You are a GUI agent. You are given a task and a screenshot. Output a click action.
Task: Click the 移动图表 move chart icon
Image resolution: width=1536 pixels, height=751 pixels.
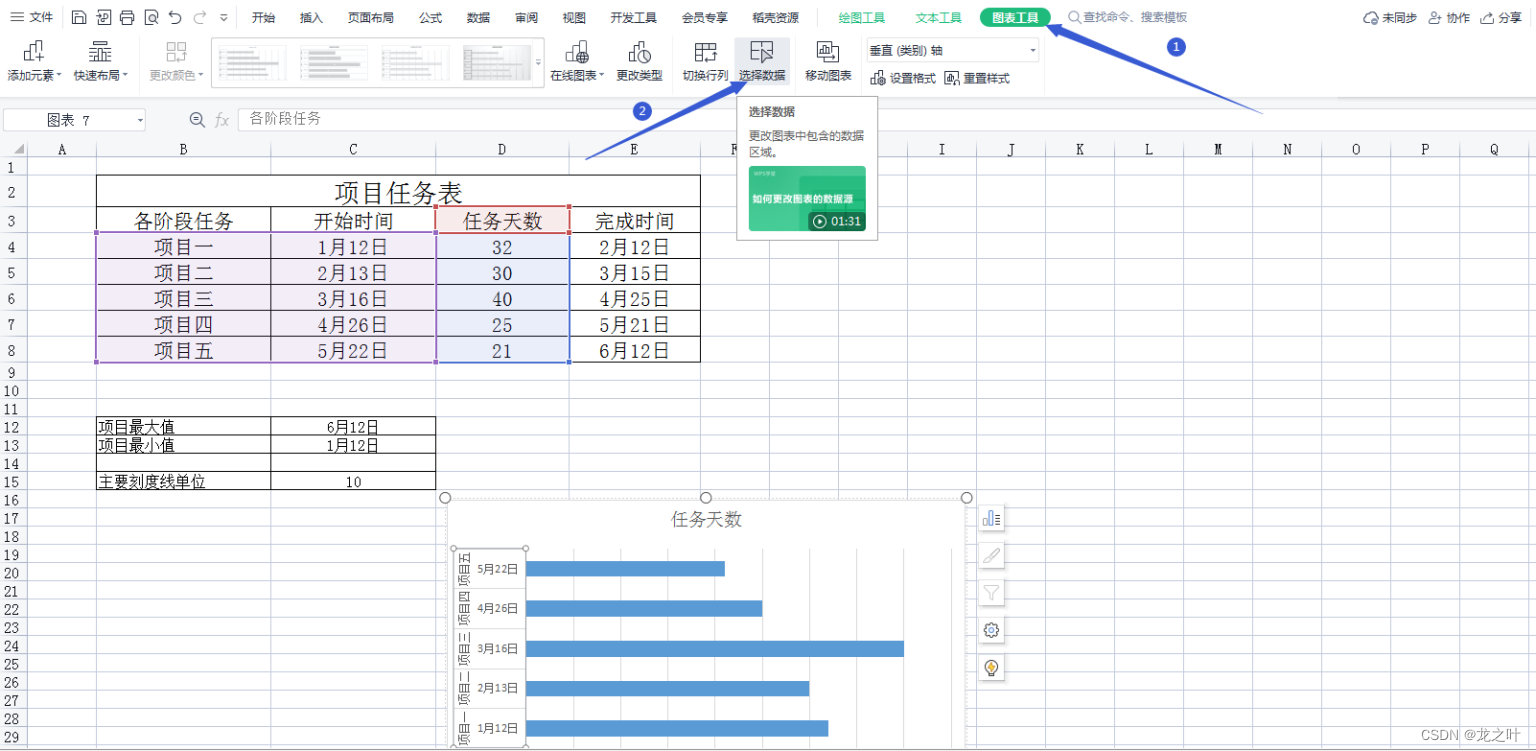(x=828, y=62)
